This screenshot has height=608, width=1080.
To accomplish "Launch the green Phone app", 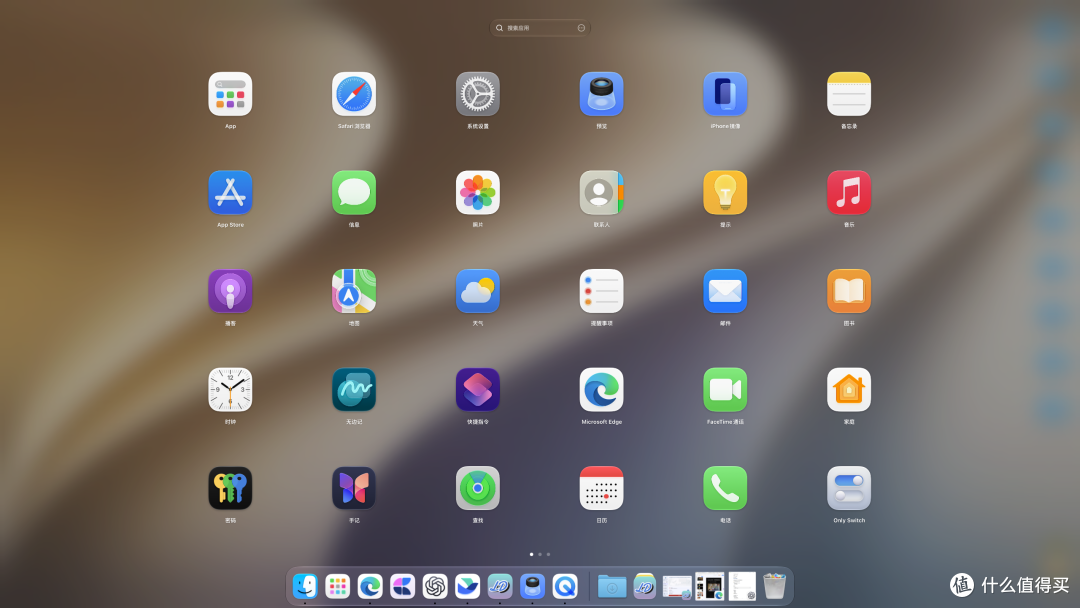I will tap(725, 488).
